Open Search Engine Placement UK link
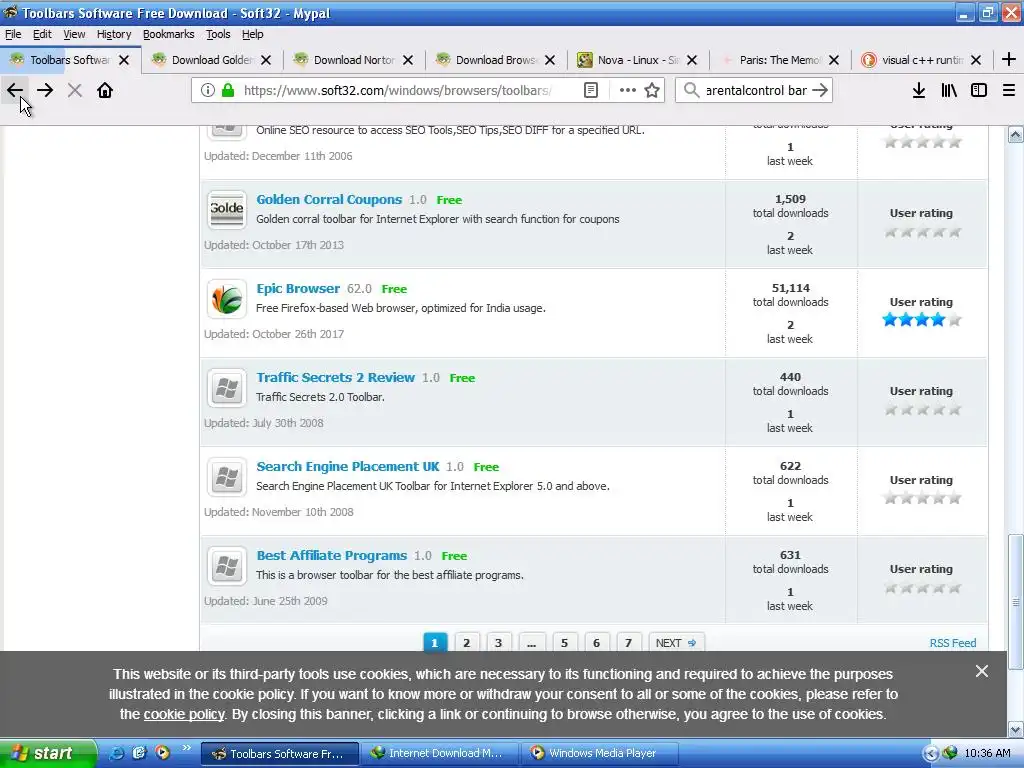This screenshot has width=1024, height=768. [x=347, y=466]
